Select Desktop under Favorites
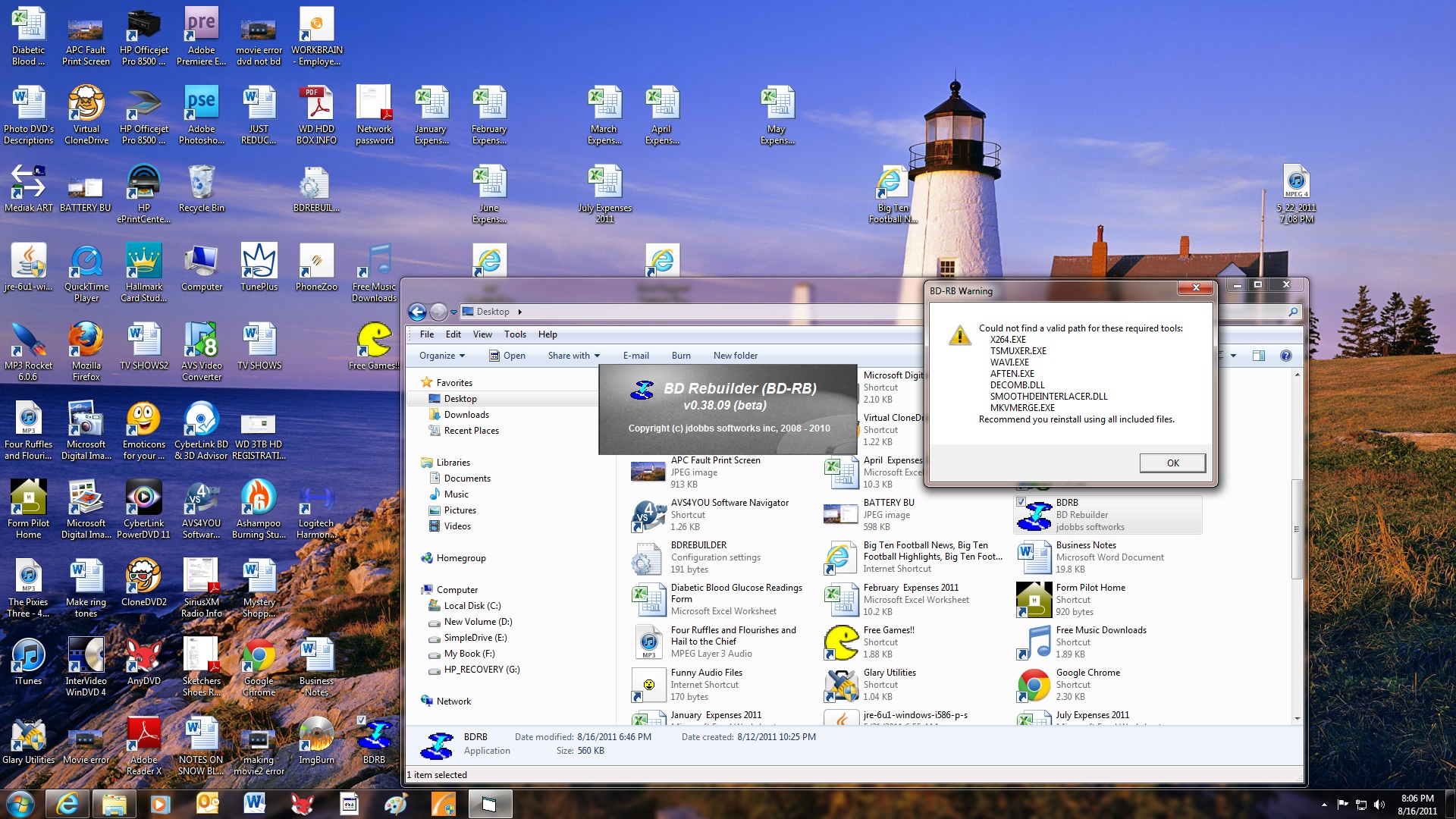Screen dimensions: 1456x819 pyautogui.click(x=460, y=399)
